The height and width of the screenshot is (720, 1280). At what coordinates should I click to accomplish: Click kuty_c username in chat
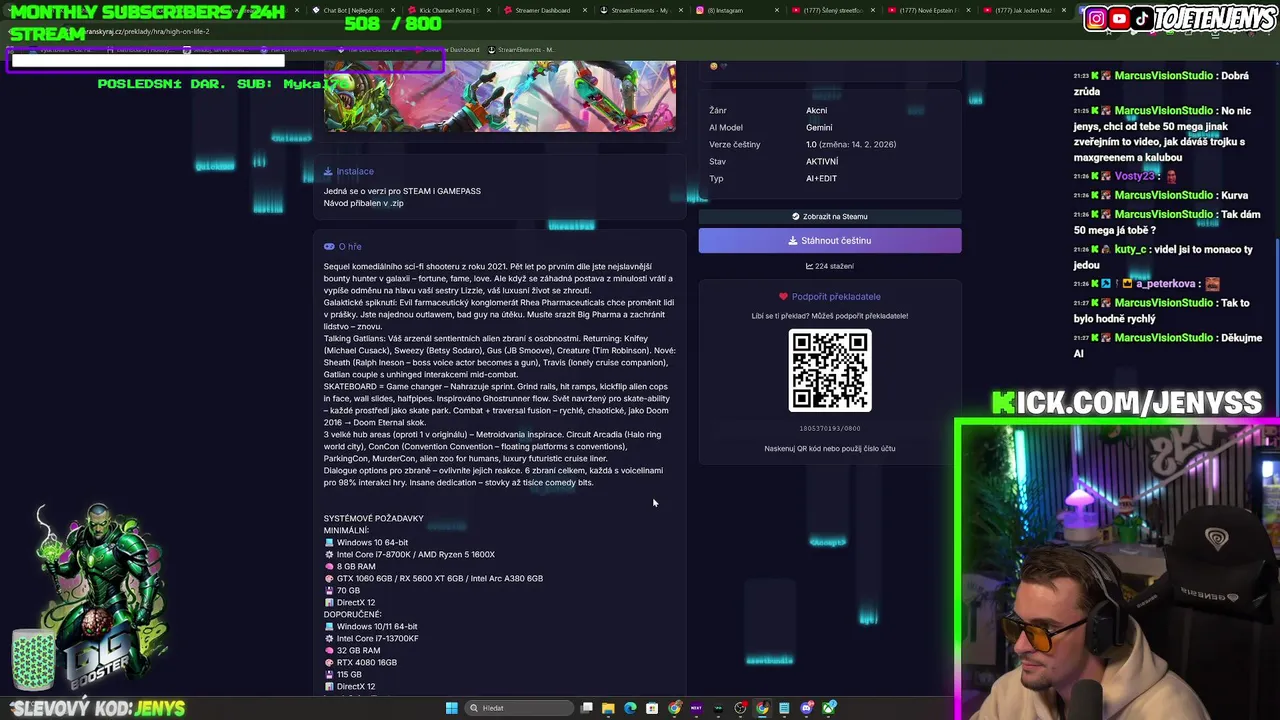[x=1130, y=249]
